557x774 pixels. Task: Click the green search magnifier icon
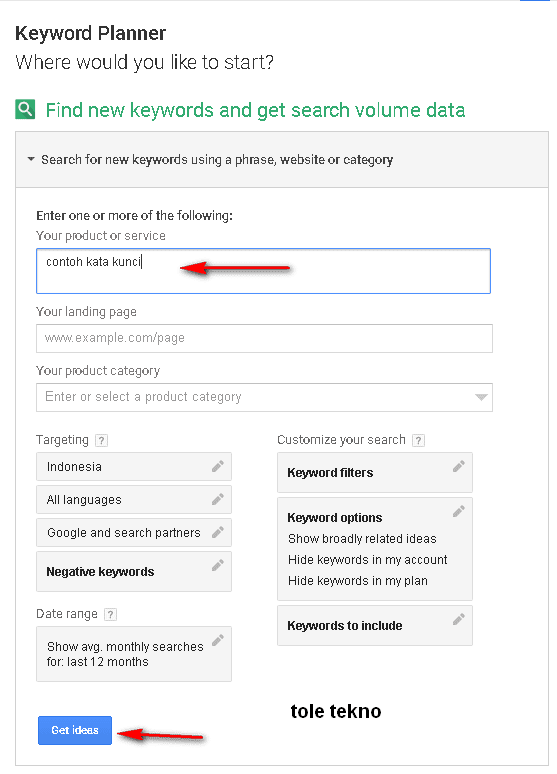click(25, 110)
